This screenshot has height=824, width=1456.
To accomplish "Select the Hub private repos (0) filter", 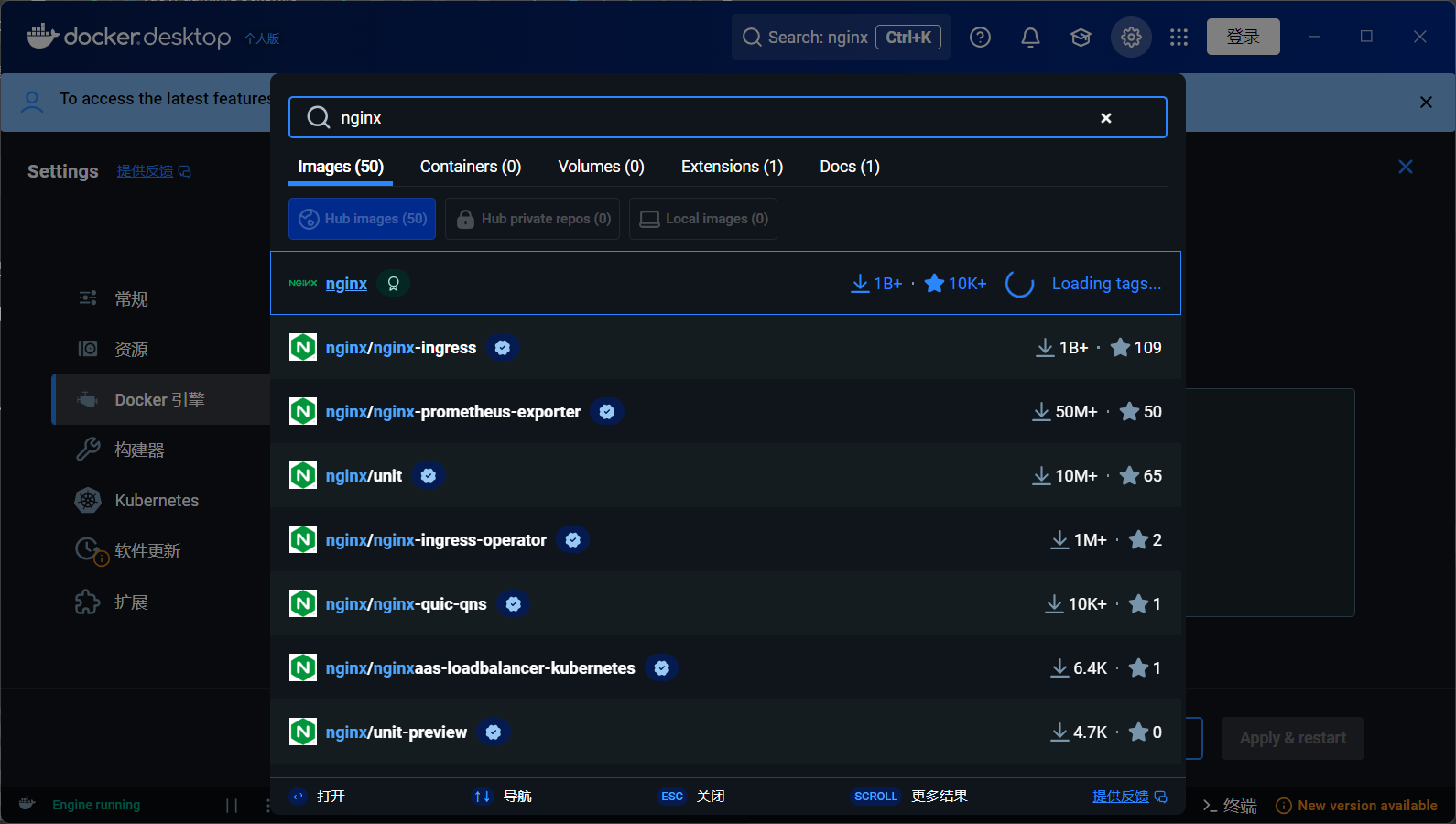I will click(533, 219).
